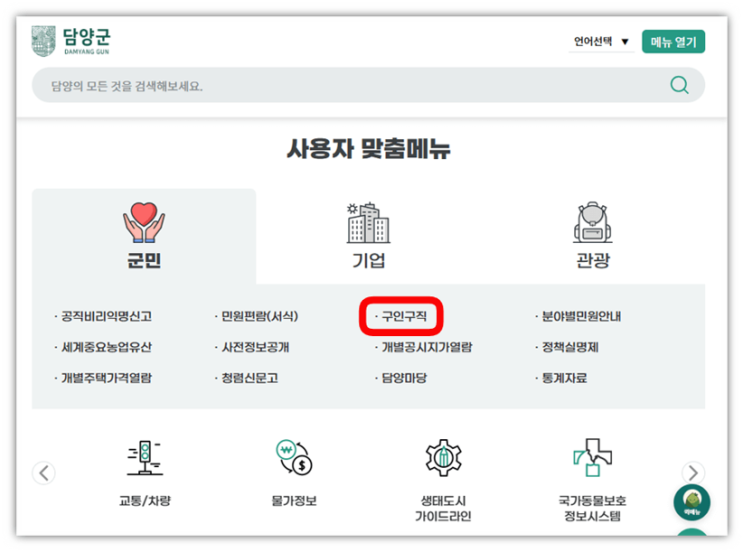This screenshot has width=743, height=552.
Task: Open the 언어선택 language dropdown
Action: [601, 42]
